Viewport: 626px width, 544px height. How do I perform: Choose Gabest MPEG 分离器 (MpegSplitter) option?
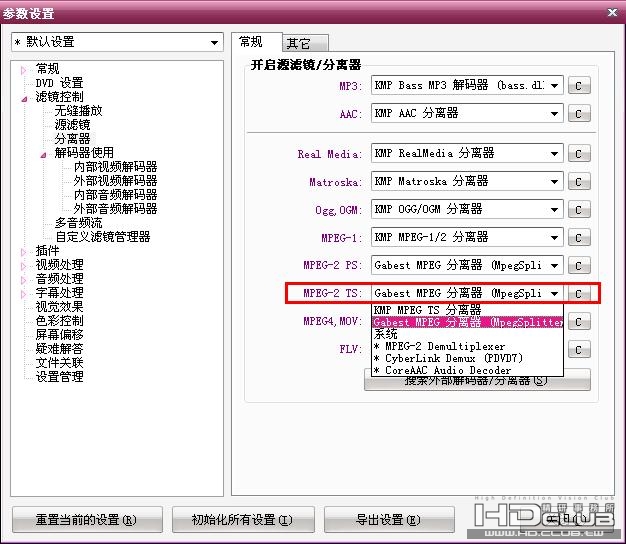click(467, 322)
